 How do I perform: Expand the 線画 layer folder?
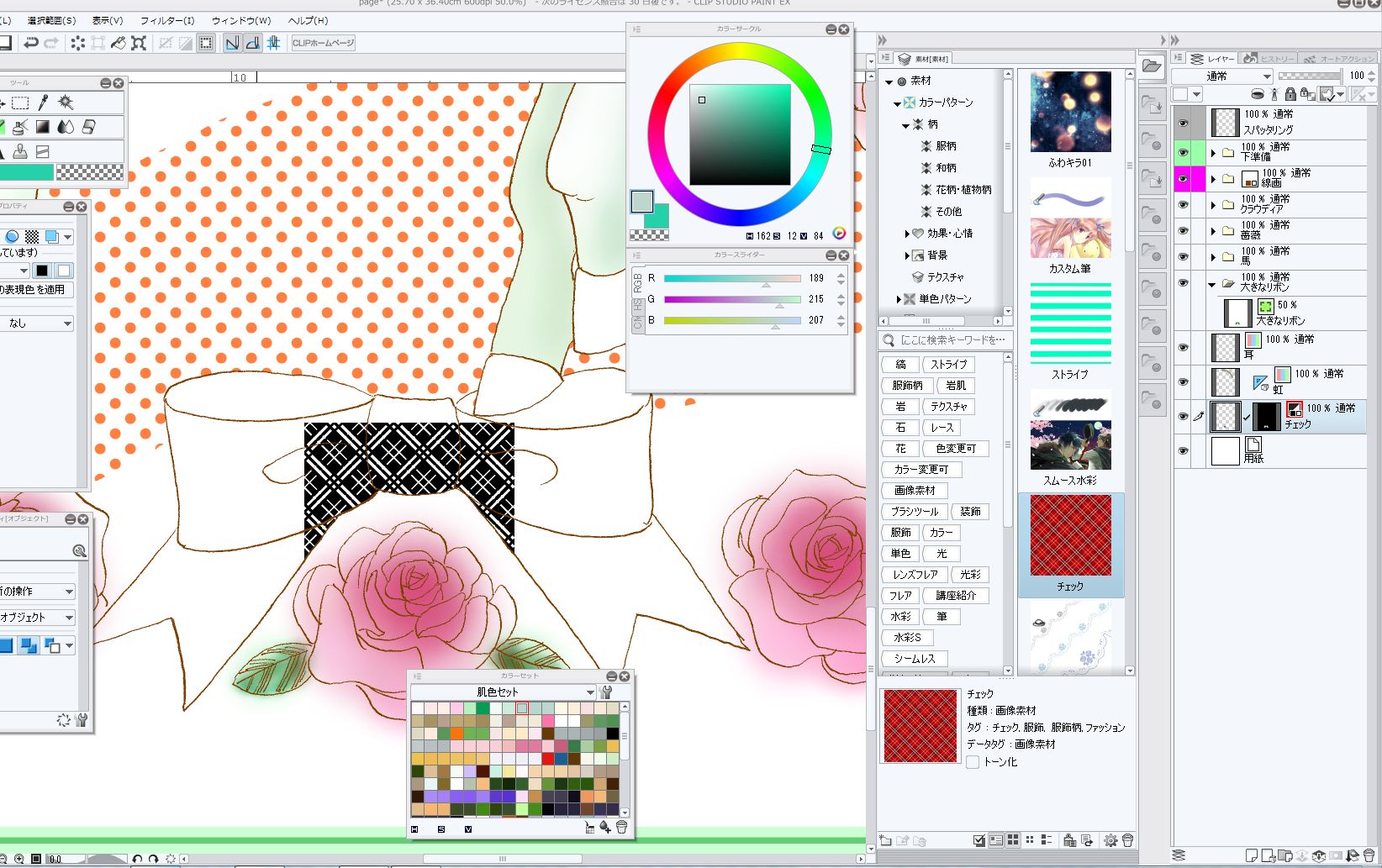pyautogui.click(x=1213, y=179)
